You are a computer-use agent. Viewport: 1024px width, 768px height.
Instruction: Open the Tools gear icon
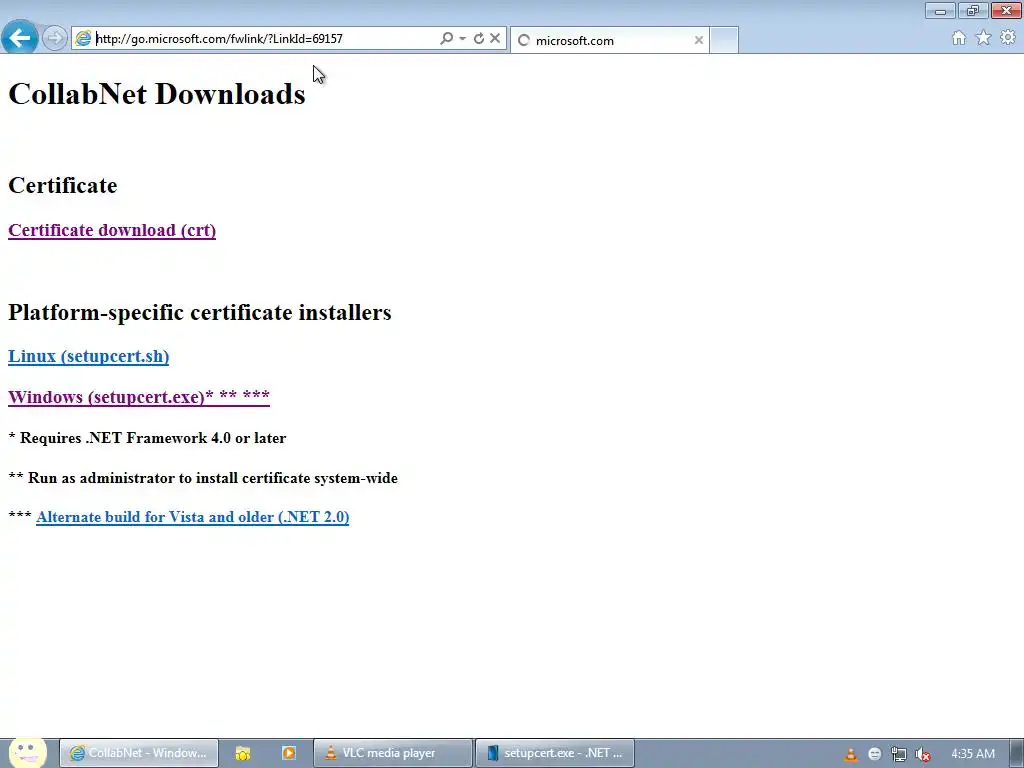[1008, 38]
